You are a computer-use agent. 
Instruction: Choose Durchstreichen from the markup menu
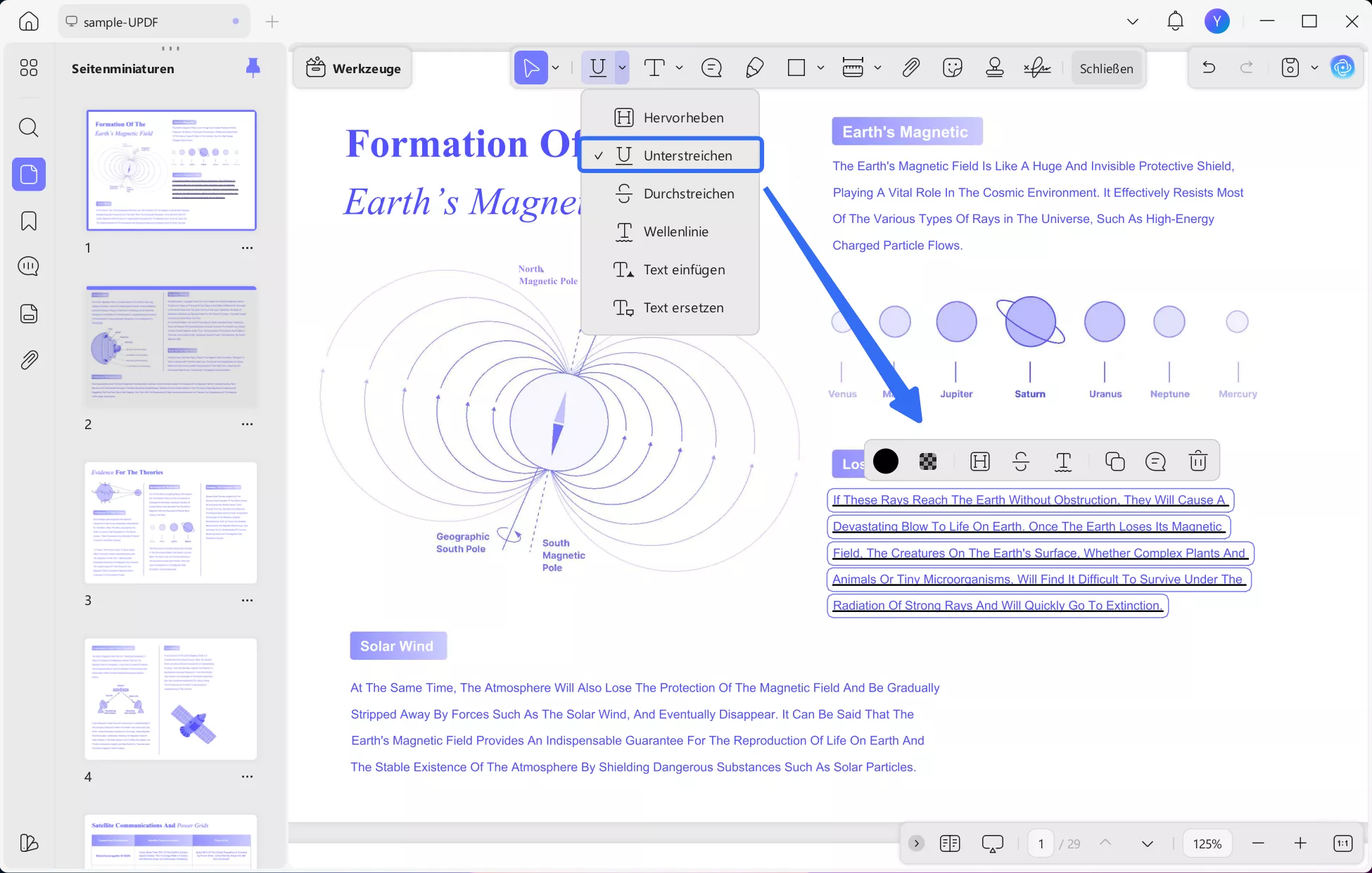pyautogui.click(x=688, y=193)
